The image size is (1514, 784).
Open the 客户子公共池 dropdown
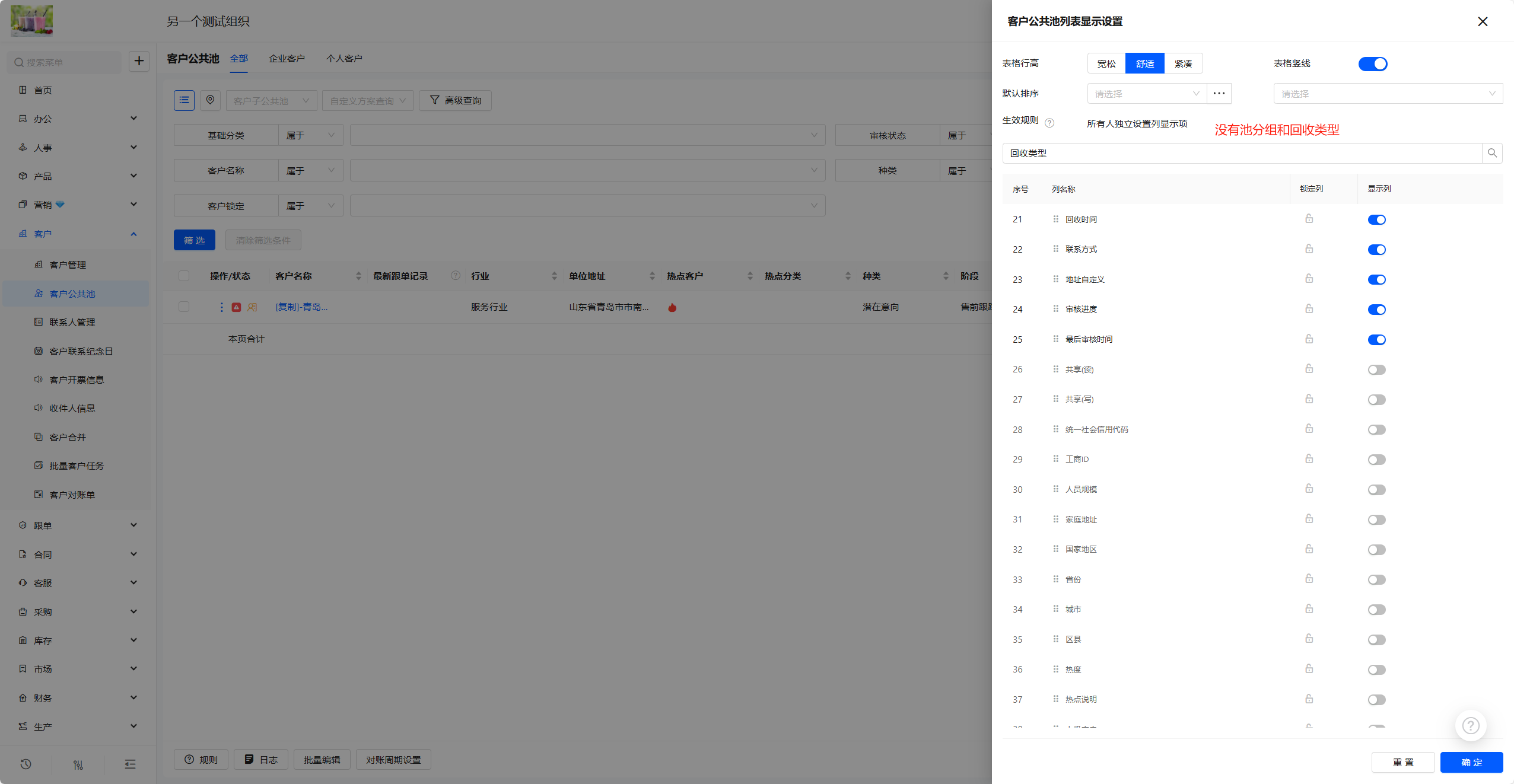(x=271, y=101)
